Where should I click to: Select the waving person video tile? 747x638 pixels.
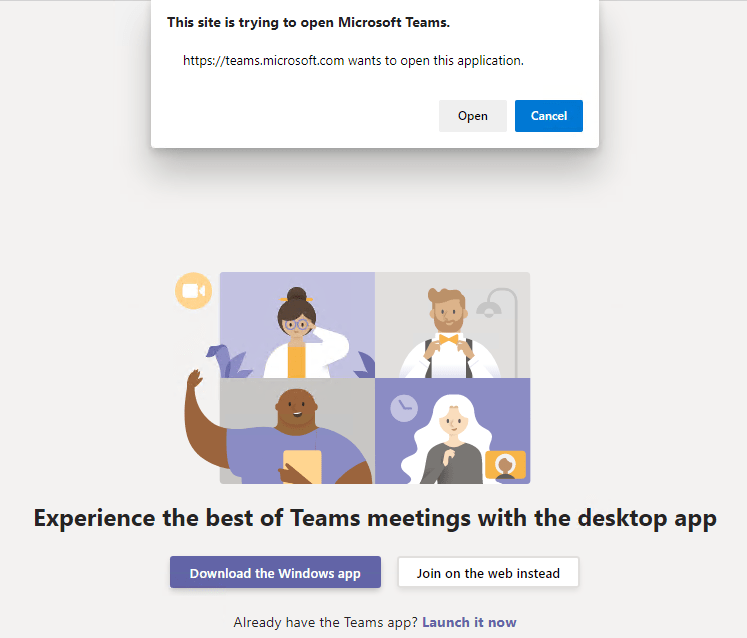click(297, 431)
